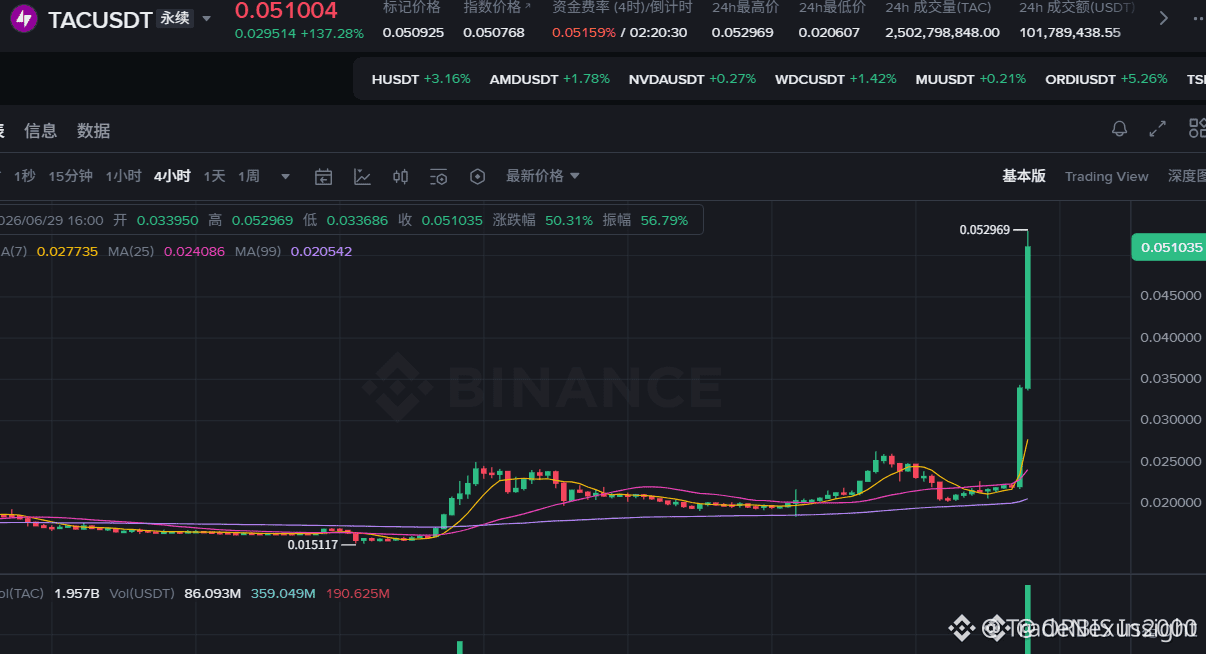The height and width of the screenshot is (654, 1206).
Task: Click the volume value 359.049M
Action: pyautogui.click(x=282, y=594)
